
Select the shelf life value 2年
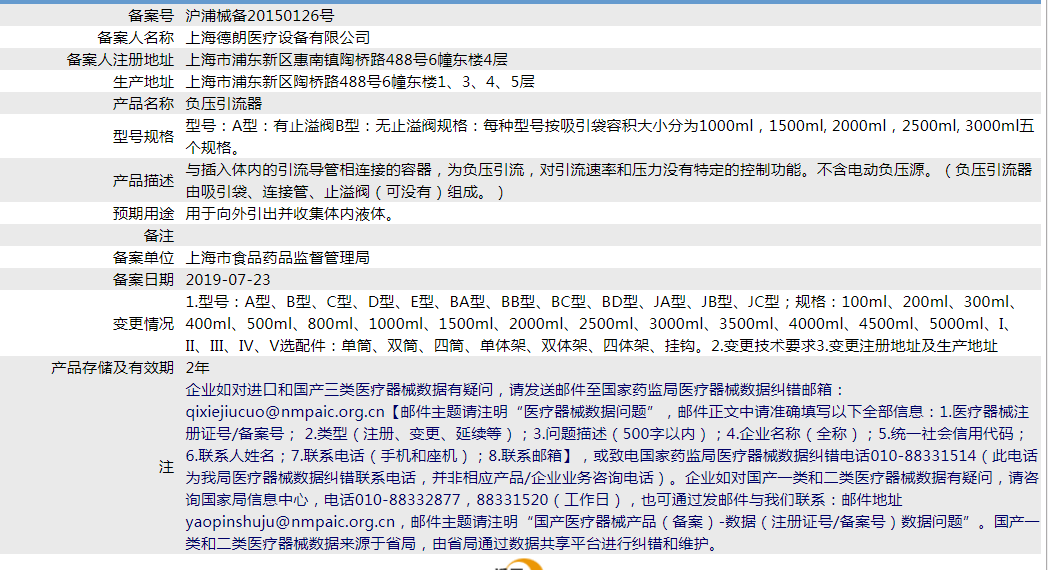198,368
